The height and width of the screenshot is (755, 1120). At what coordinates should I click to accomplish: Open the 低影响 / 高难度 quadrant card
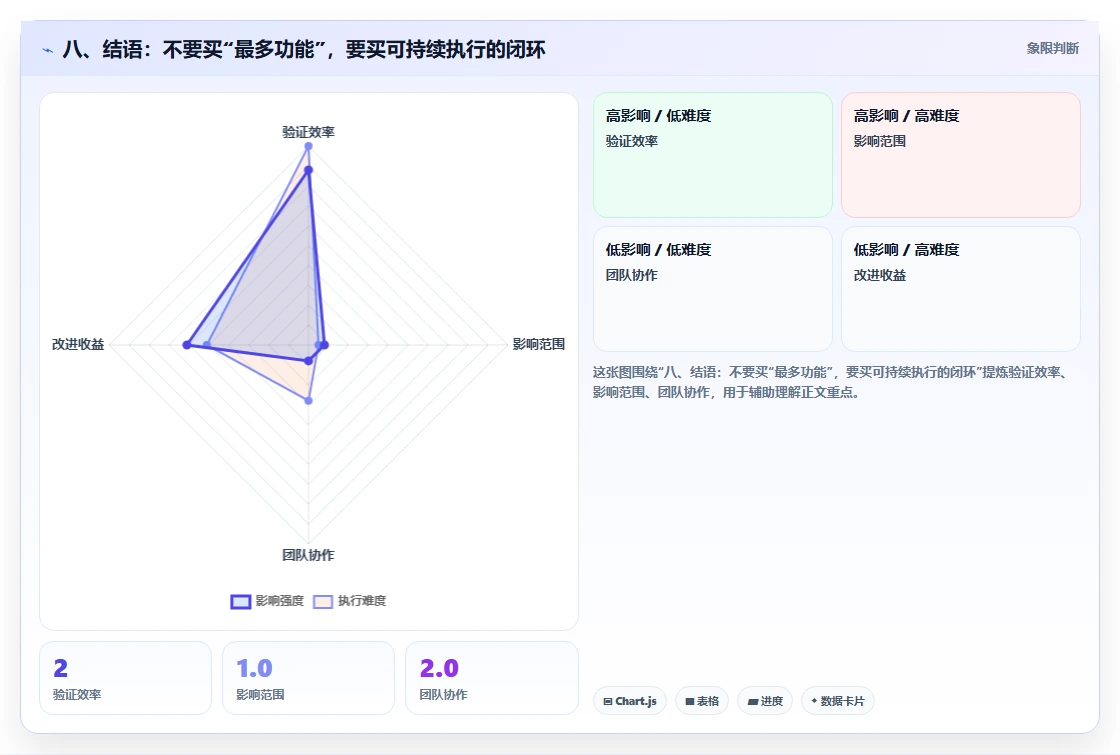pos(961,289)
